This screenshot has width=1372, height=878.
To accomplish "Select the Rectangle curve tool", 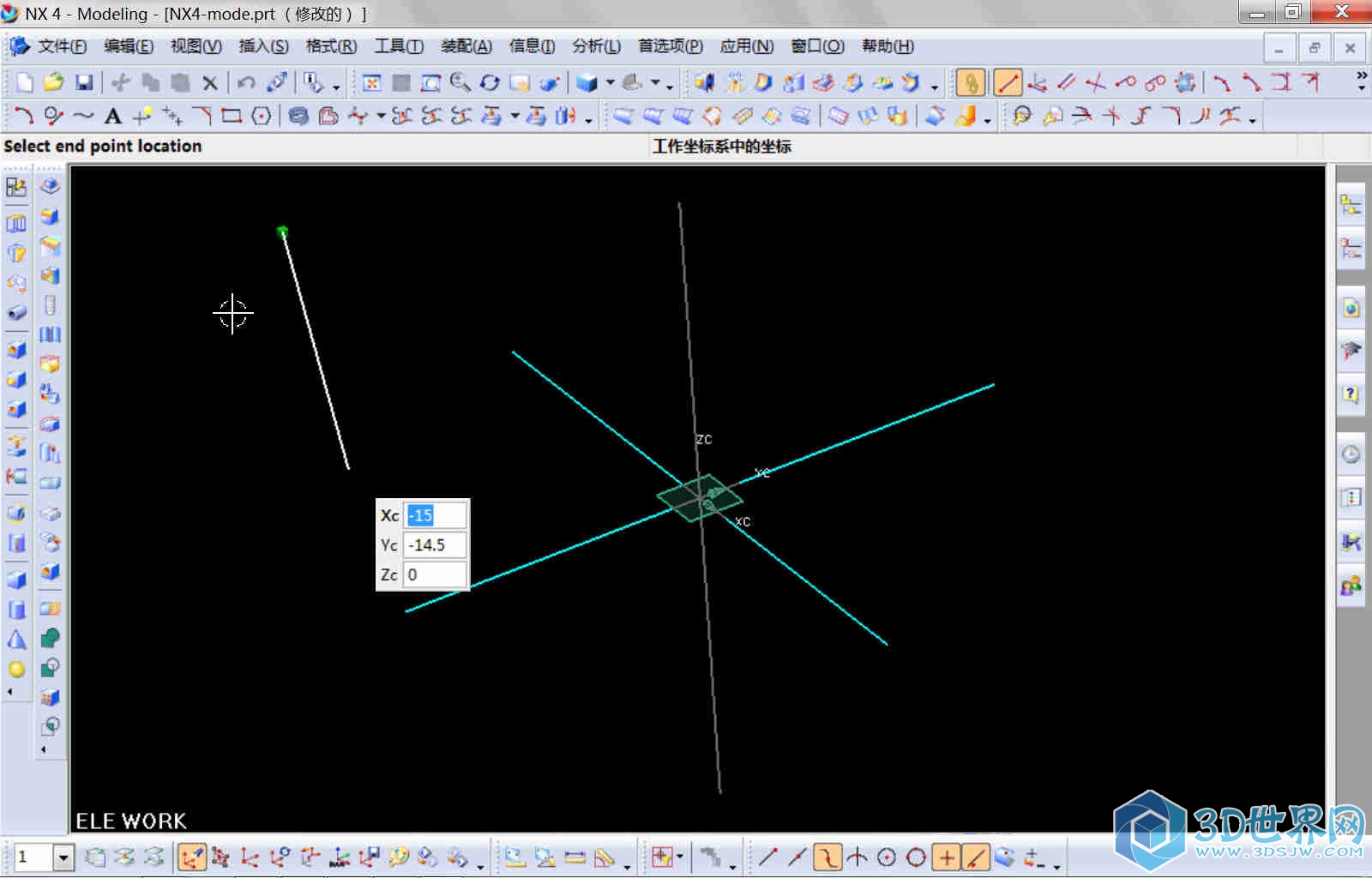I will coord(232,116).
